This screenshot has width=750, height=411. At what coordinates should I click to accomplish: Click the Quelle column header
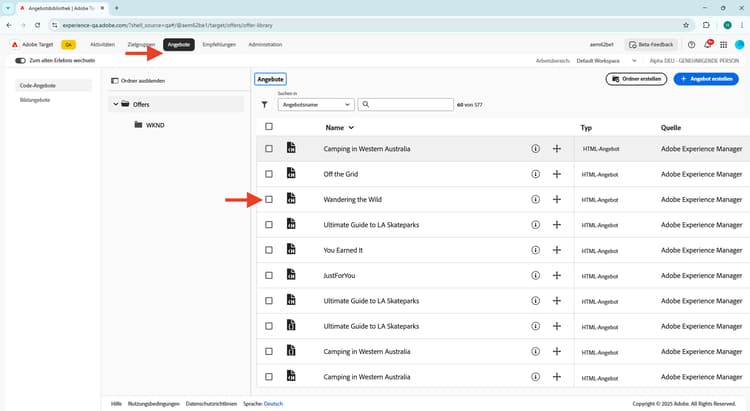click(x=671, y=128)
